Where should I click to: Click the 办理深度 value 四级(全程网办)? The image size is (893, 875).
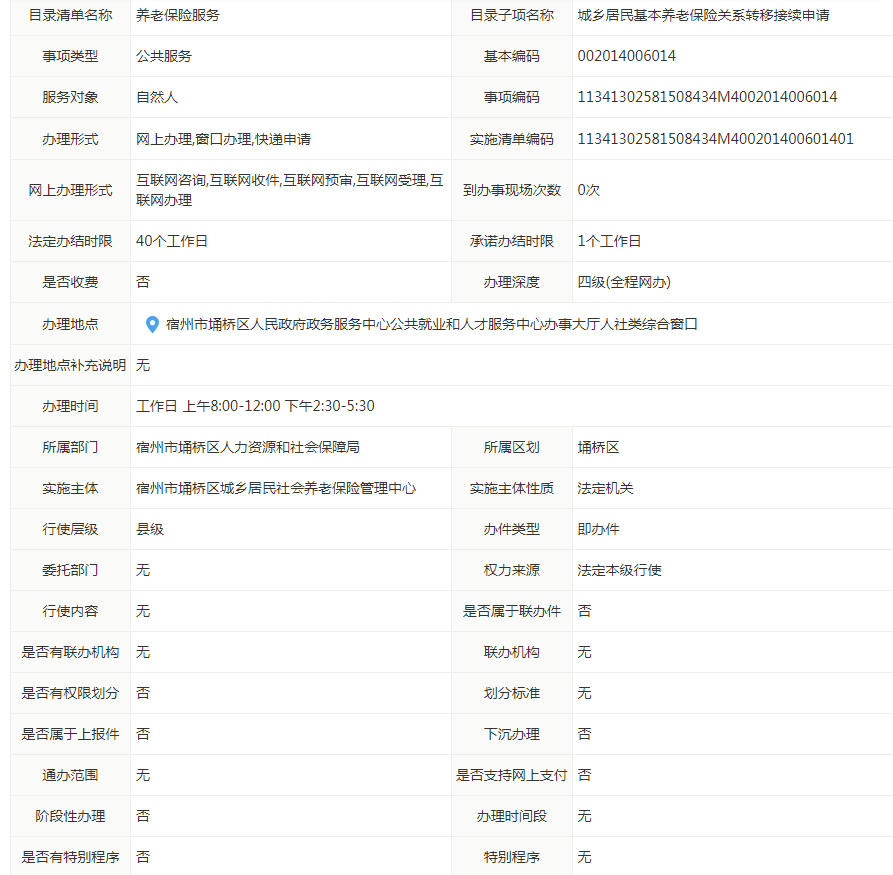tap(624, 282)
